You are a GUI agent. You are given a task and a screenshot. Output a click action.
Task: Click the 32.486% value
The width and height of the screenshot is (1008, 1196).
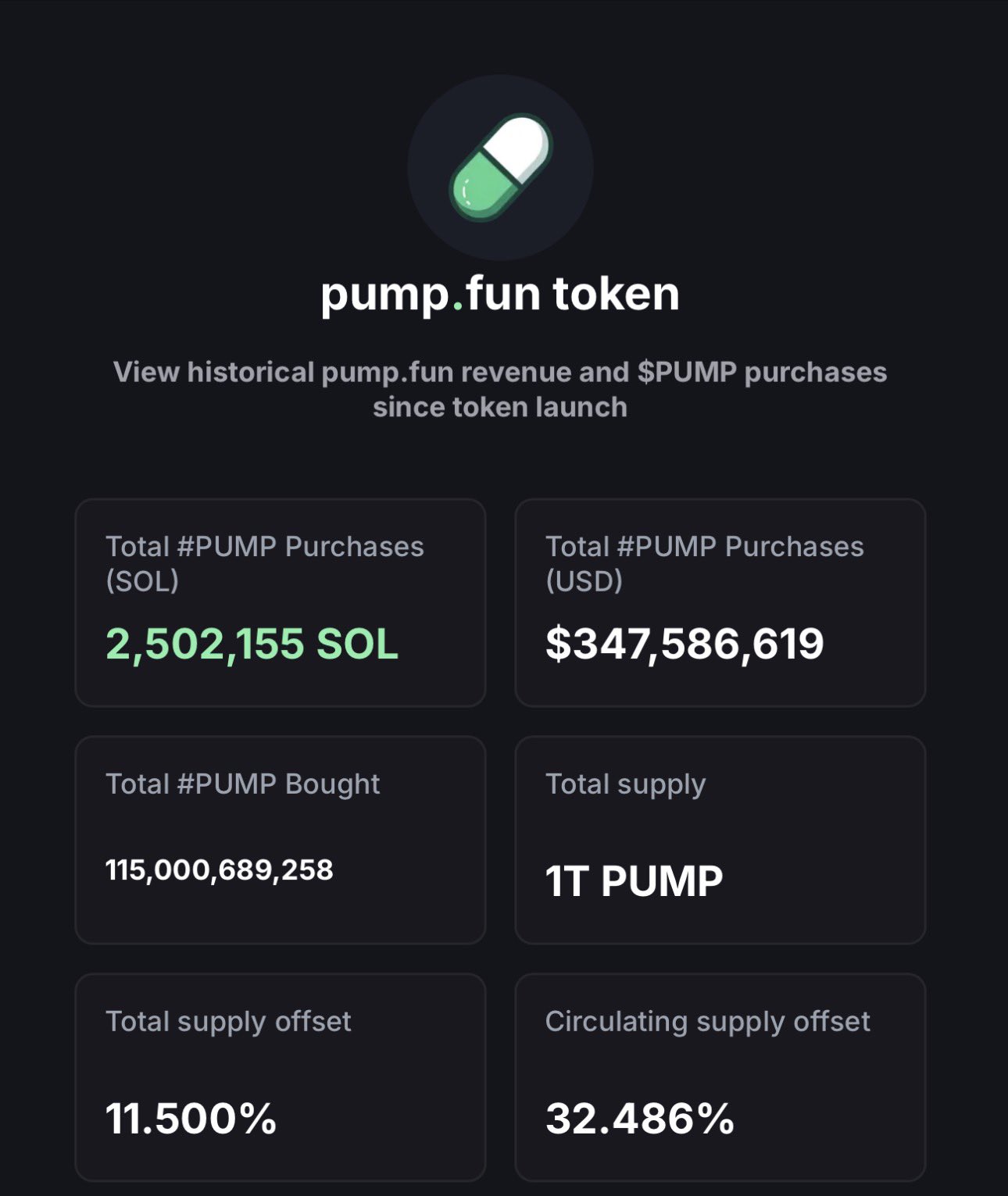[640, 1118]
